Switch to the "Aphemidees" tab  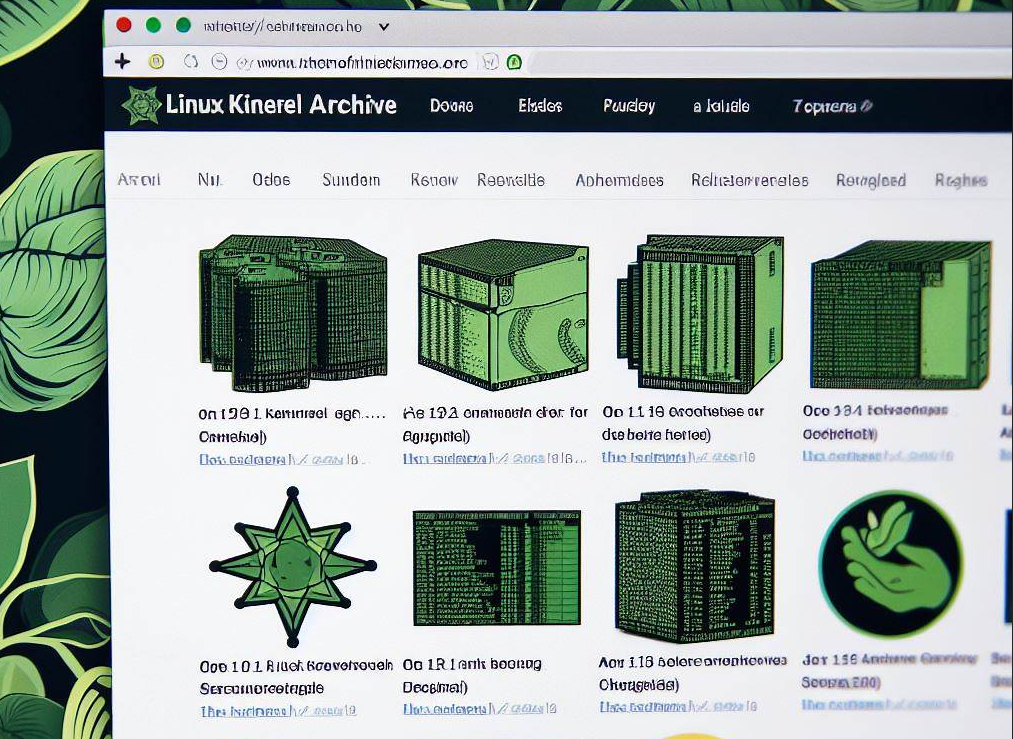click(619, 180)
